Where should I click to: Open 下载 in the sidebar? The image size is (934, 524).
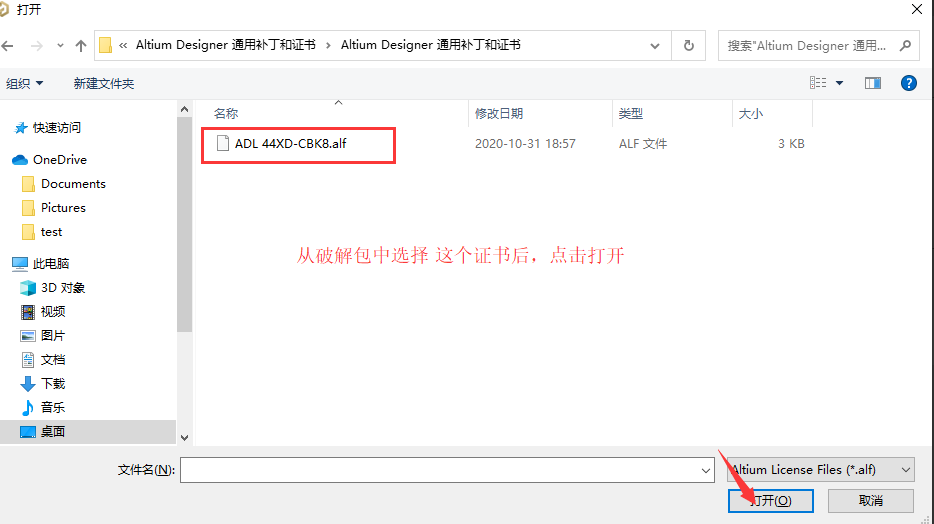click(x=43, y=383)
